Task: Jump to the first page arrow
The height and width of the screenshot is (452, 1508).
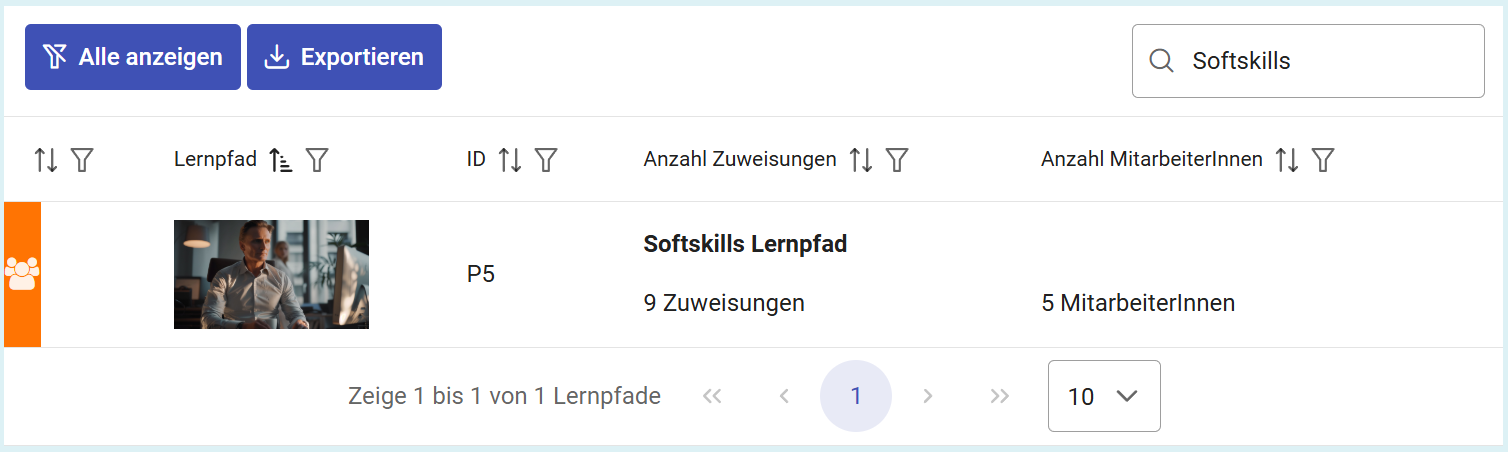Action: click(x=712, y=396)
